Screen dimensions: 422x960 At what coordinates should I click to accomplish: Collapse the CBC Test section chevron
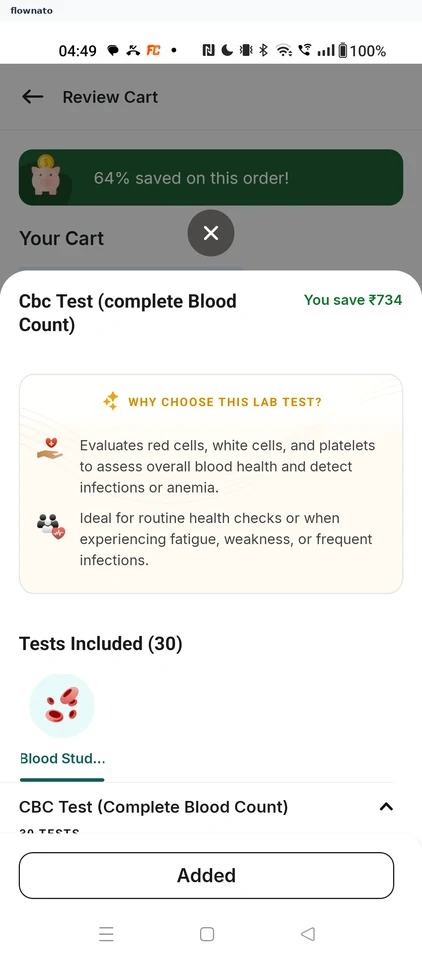tap(386, 807)
